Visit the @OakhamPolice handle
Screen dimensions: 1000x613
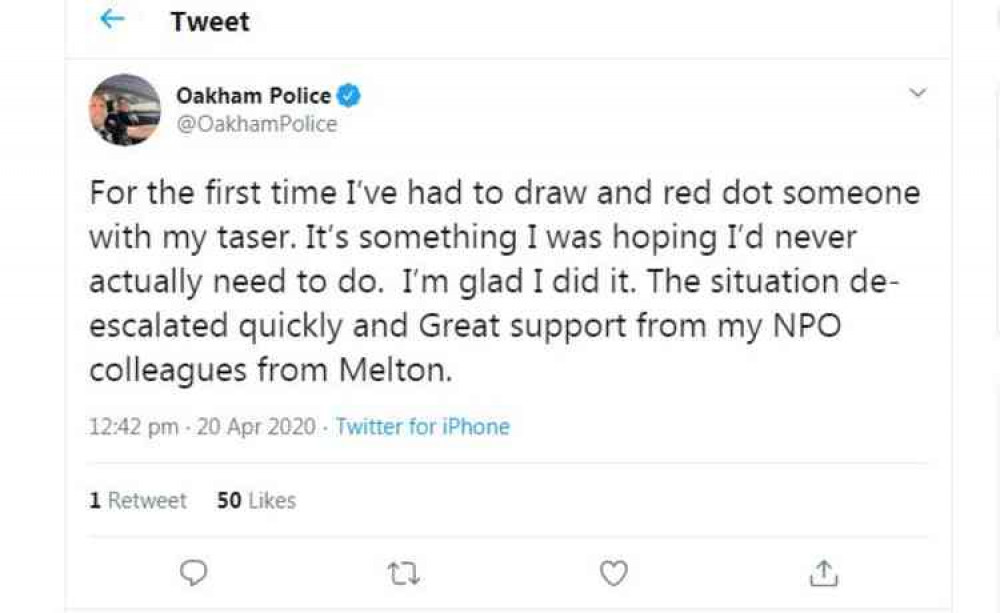256,124
